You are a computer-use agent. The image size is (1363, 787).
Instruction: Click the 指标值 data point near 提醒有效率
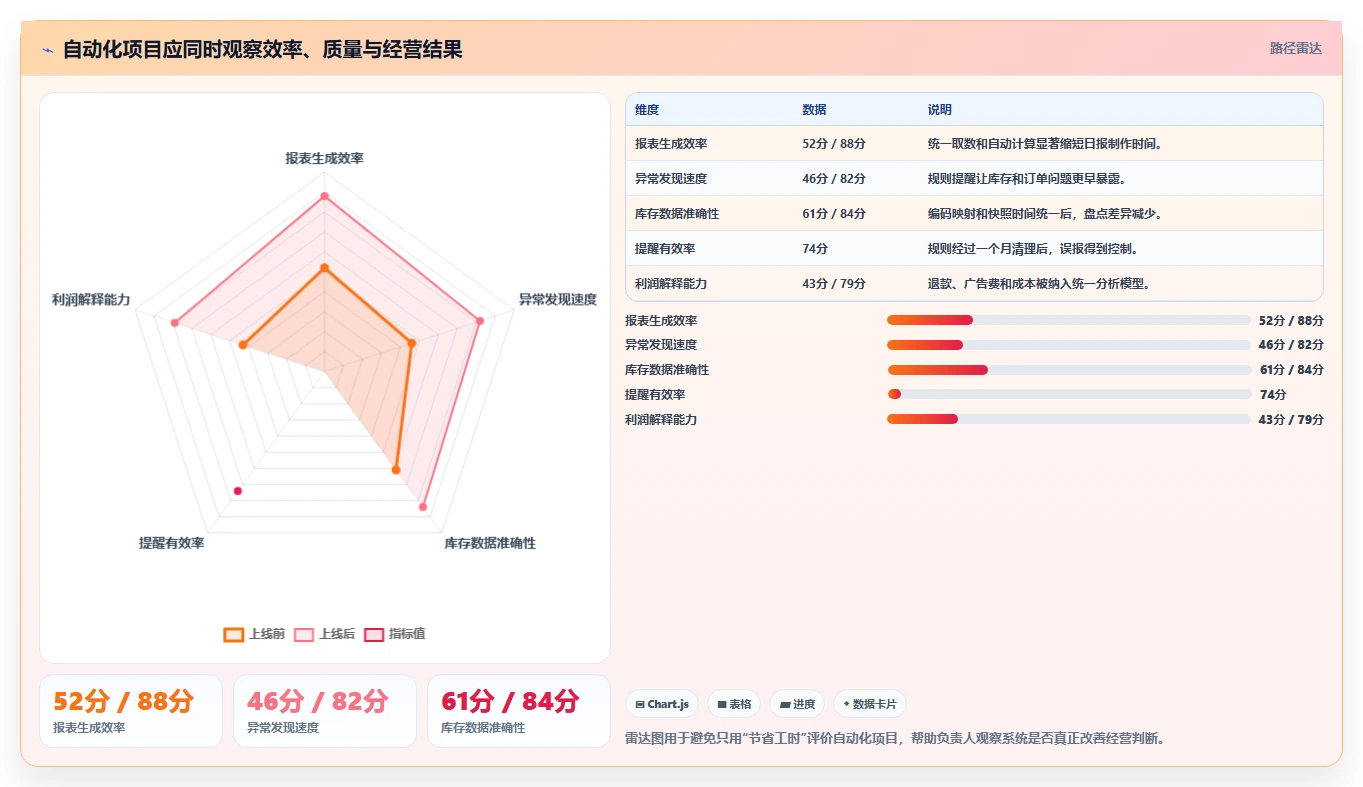tap(238, 491)
